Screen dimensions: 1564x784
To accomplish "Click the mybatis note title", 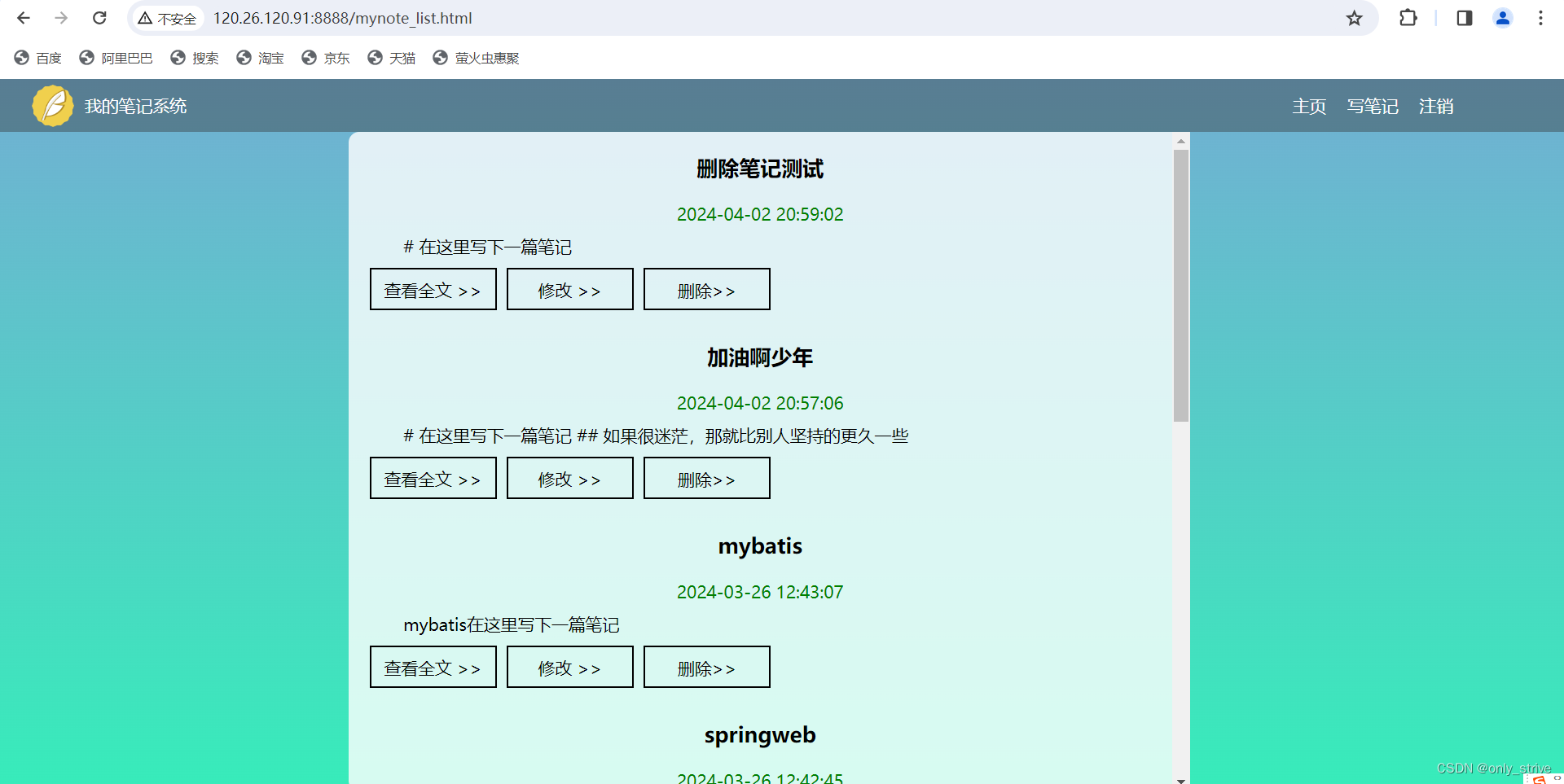I will click(x=760, y=546).
